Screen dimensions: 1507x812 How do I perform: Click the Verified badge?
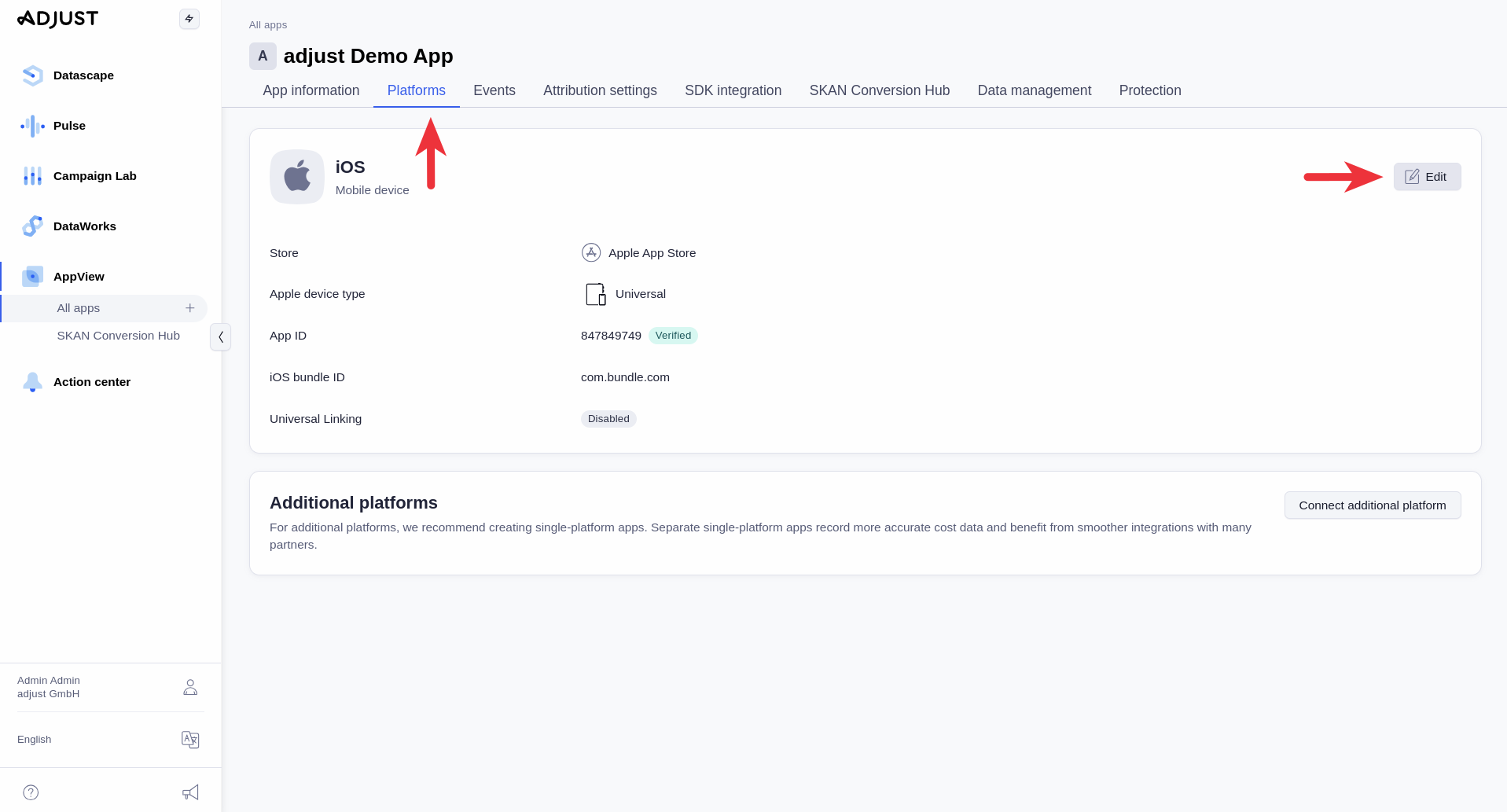tap(673, 336)
